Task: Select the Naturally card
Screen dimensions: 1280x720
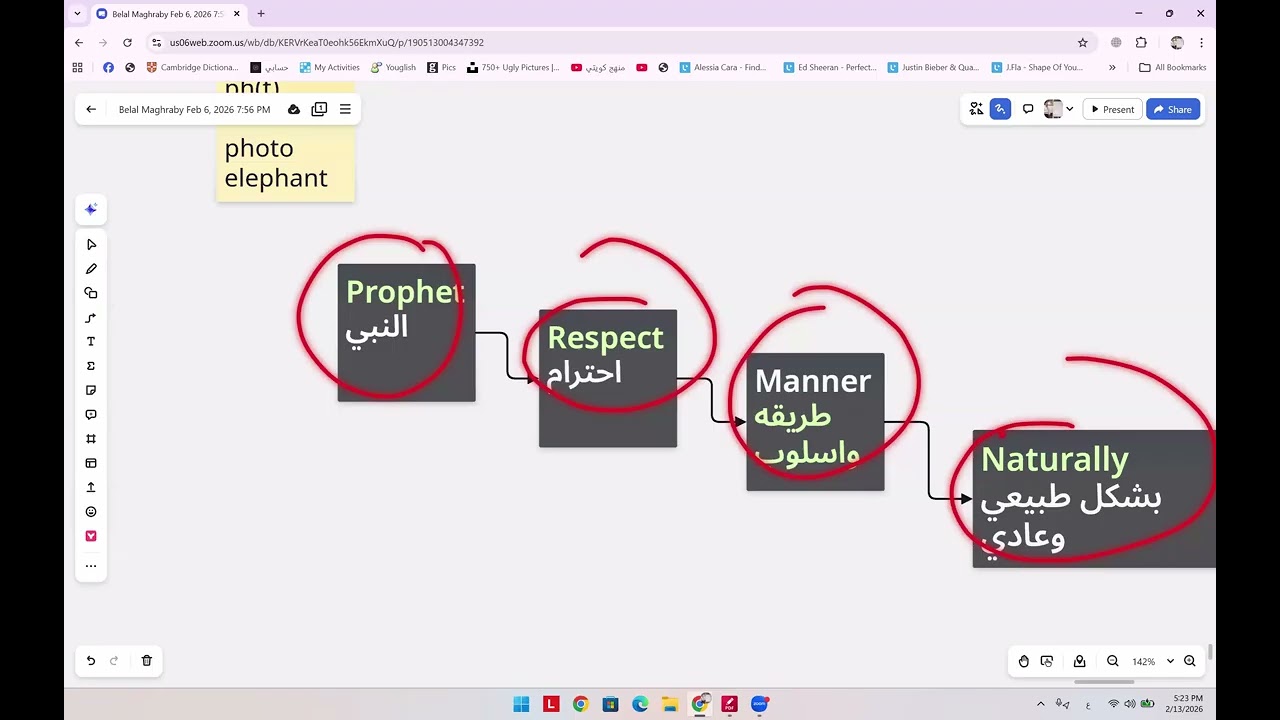Action: tap(1094, 499)
